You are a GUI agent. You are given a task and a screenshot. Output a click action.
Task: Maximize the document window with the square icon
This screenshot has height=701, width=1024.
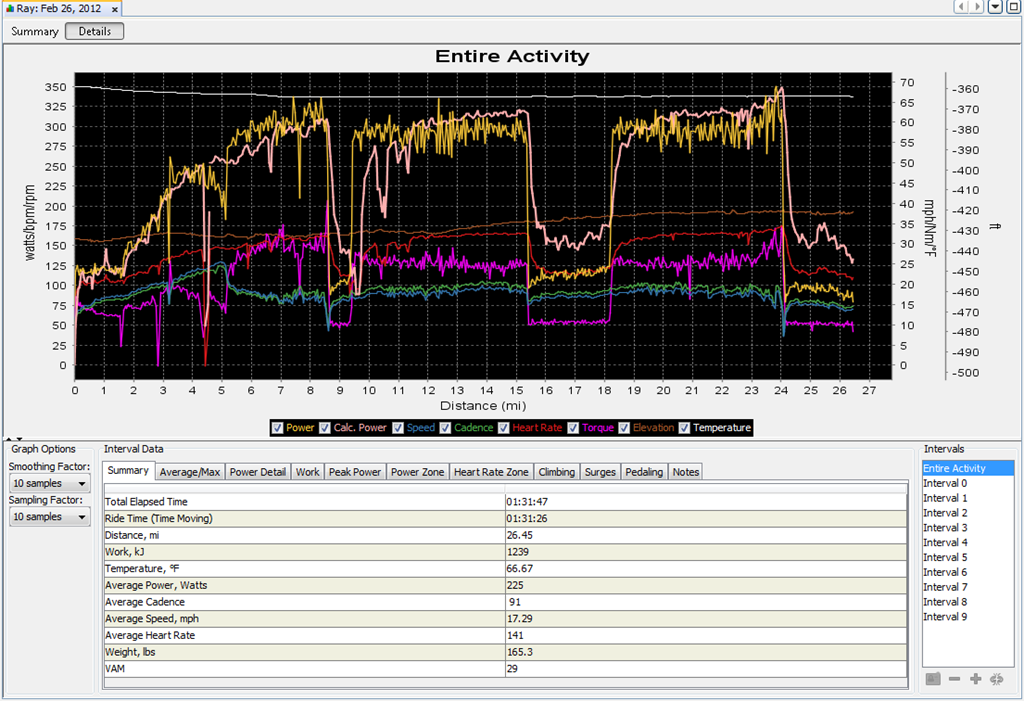tap(1014, 7)
